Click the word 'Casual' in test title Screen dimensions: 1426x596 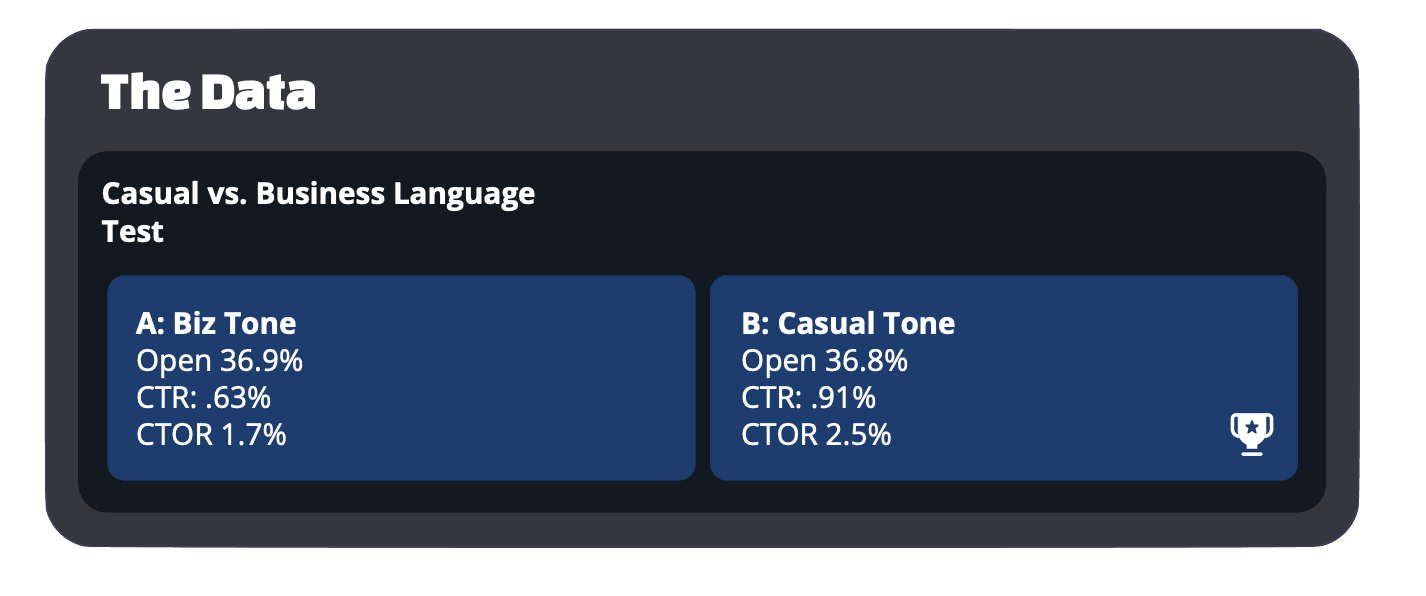pos(150,193)
